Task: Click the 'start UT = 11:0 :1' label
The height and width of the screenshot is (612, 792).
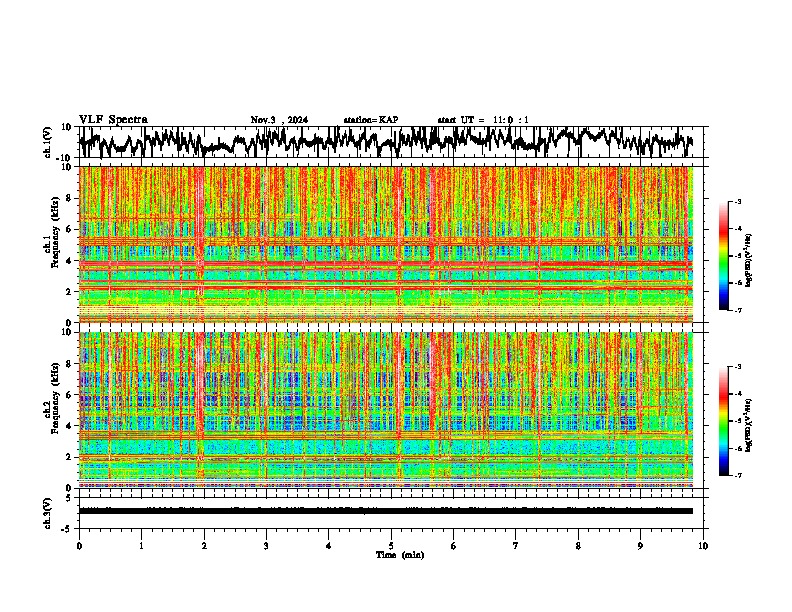Action: pyautogui.click(x=483, y=120)
